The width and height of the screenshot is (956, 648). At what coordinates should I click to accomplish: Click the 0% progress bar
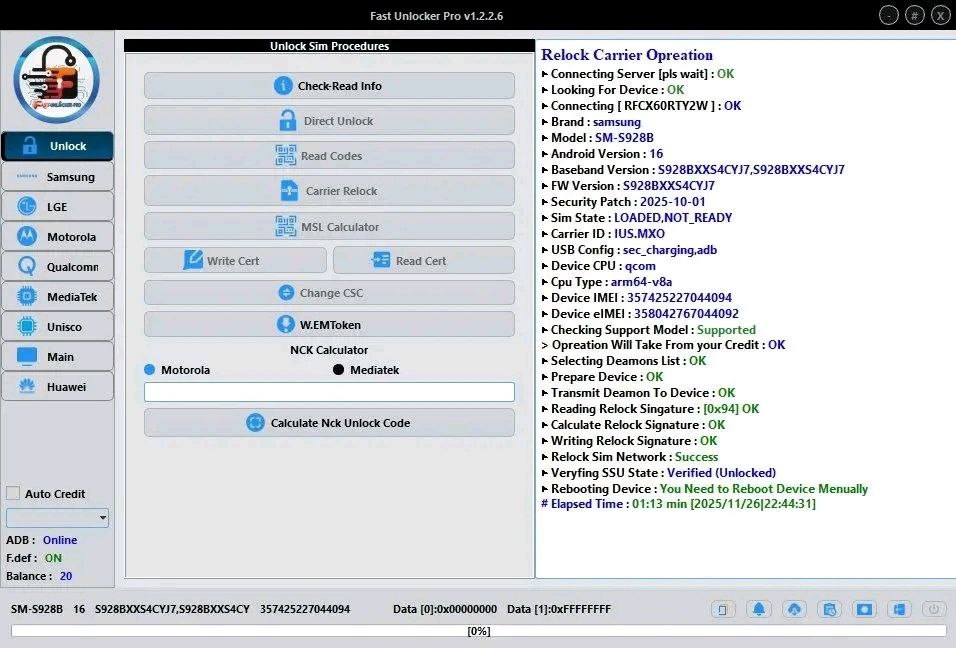(x=478, y=631)
